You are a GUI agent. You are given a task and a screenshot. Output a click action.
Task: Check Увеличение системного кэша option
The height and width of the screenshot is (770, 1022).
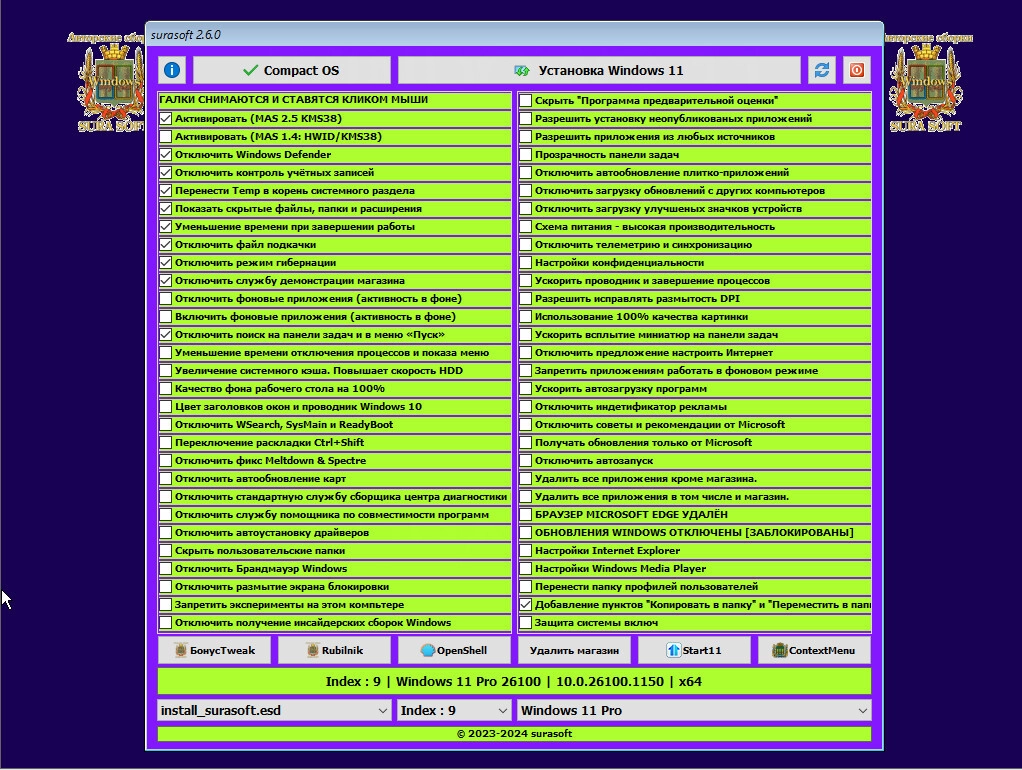pos(166,370)
